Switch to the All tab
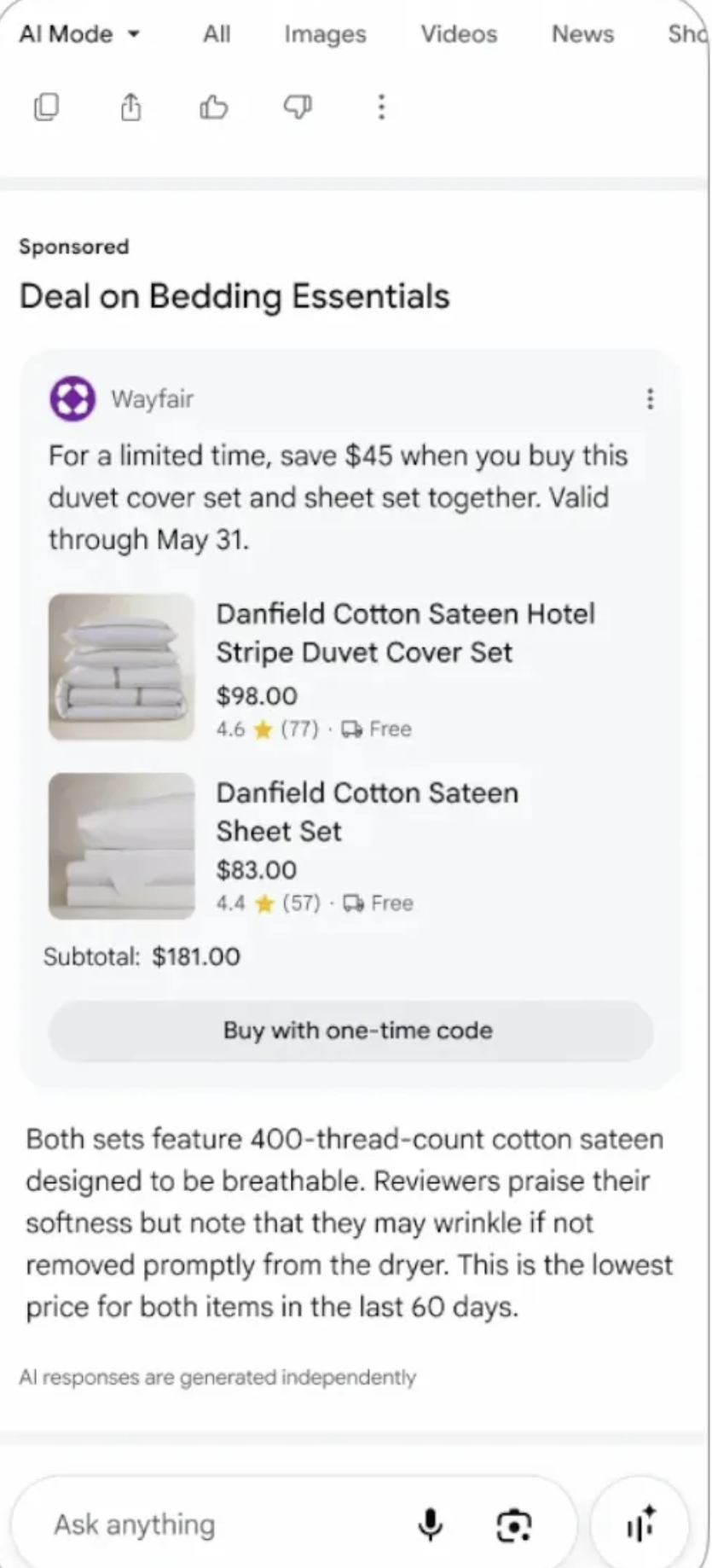This screenshot has height=1568, width=712. coord(217,34)
